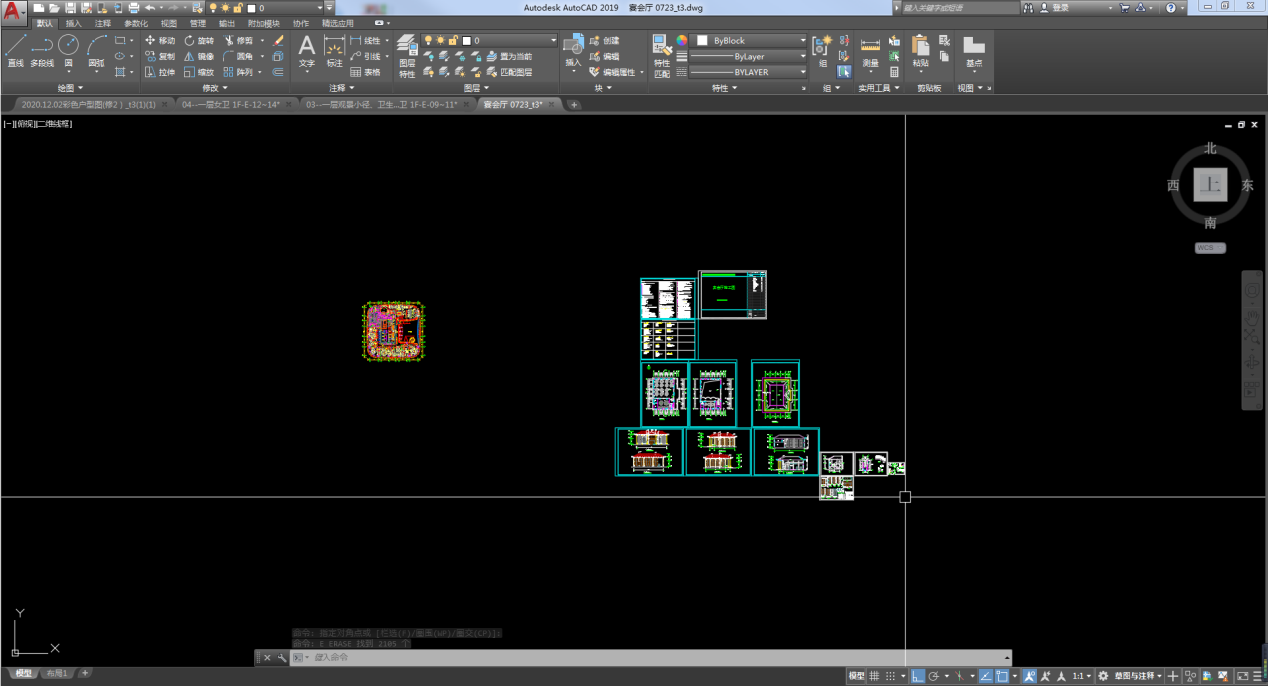Click the Save icon in quick access toolbar
1268x686 pixels.
pos(70,8)
